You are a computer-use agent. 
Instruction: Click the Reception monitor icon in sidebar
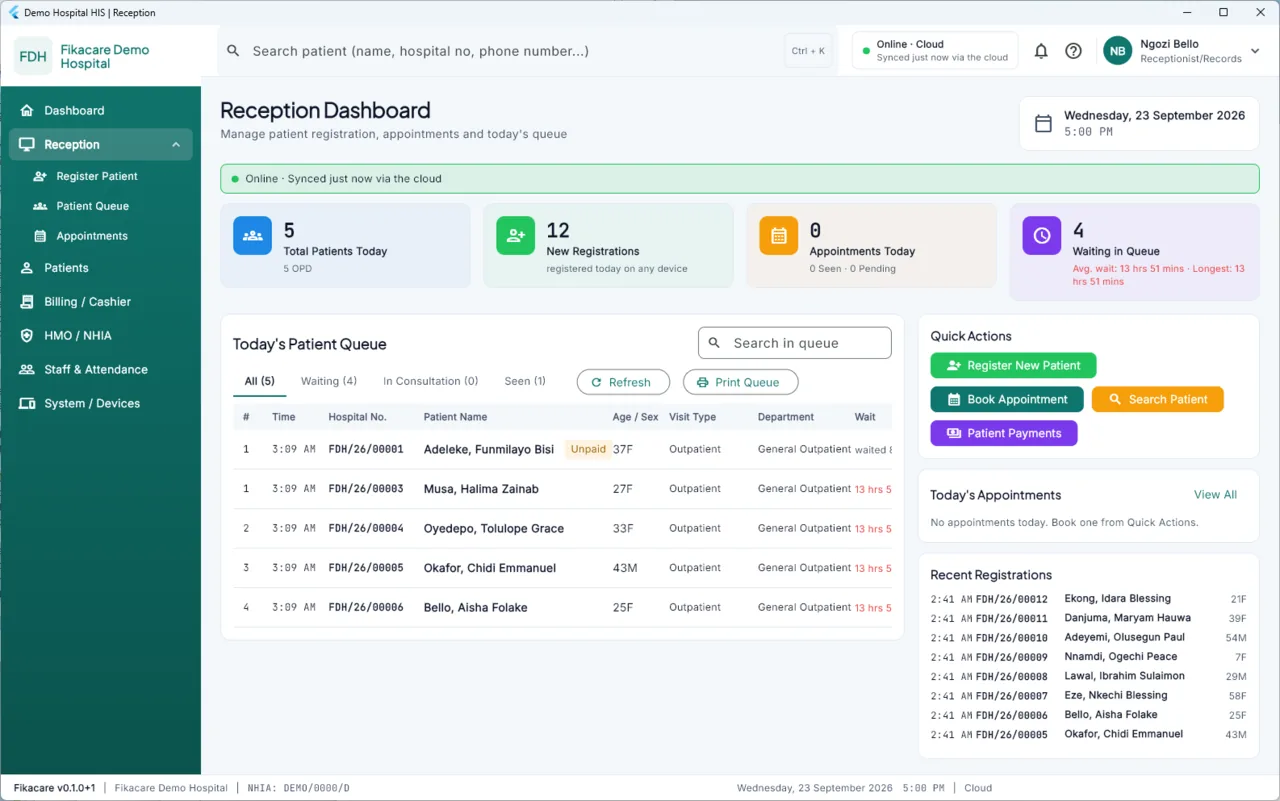coord(27,144)
